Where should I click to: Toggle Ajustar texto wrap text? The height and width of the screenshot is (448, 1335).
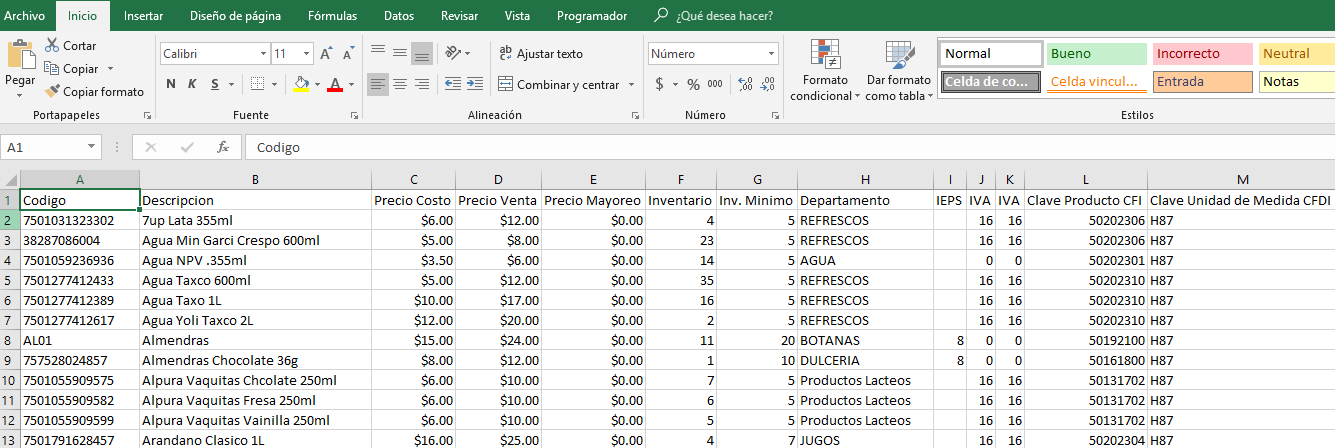[x=540, y=54]
